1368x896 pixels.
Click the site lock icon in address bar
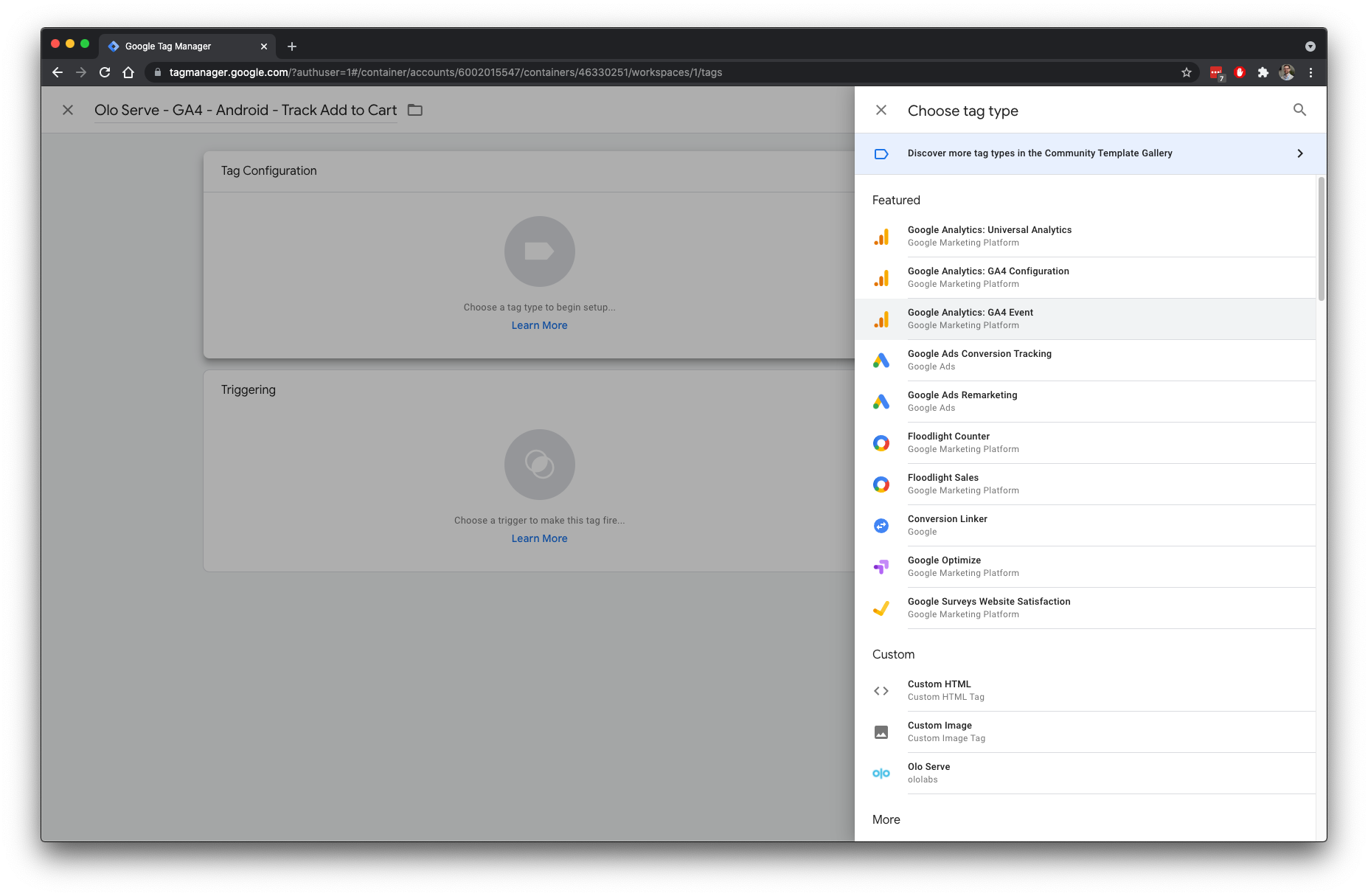click(x=157, y=72)
